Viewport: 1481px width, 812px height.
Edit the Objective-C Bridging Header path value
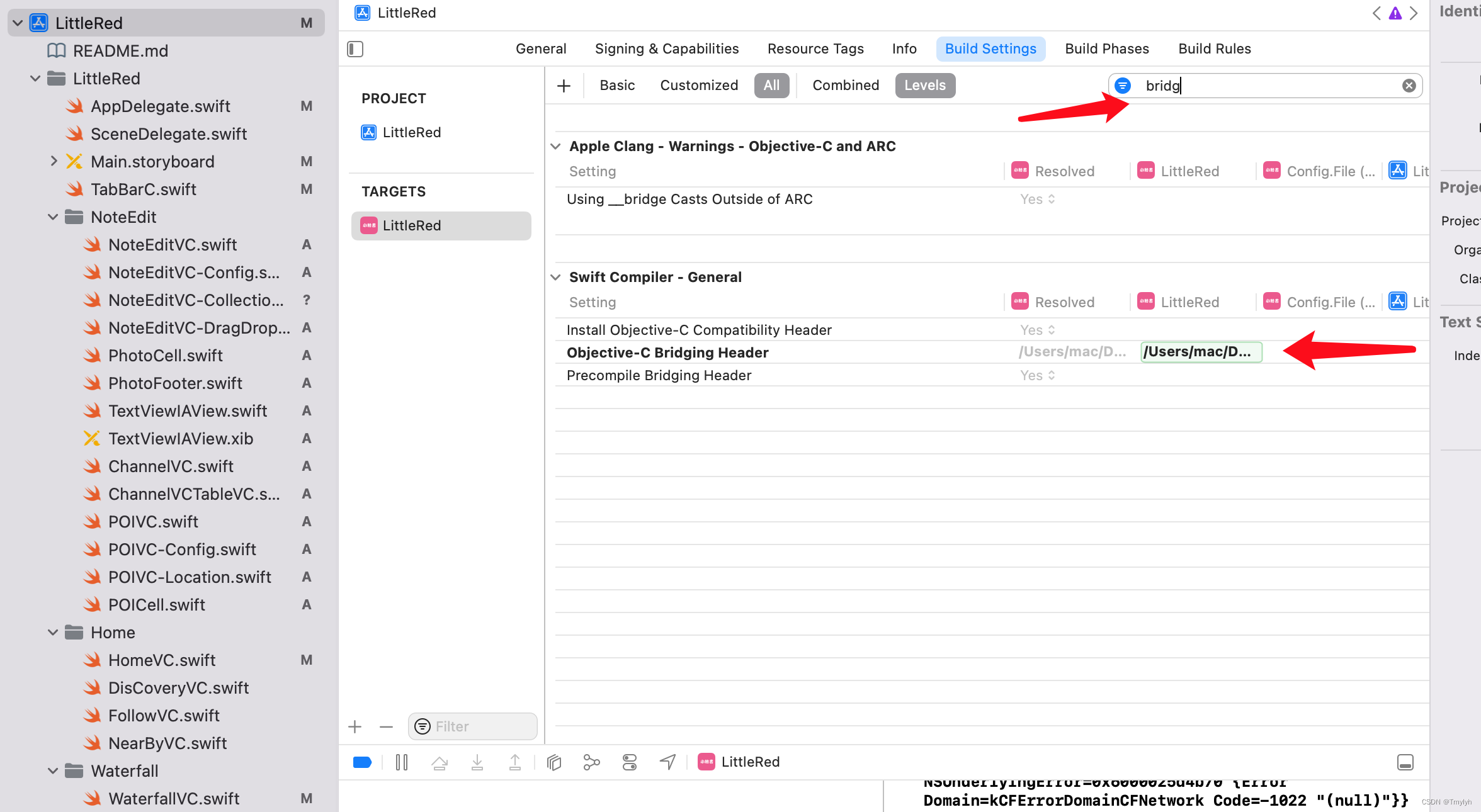point(1201,352)
